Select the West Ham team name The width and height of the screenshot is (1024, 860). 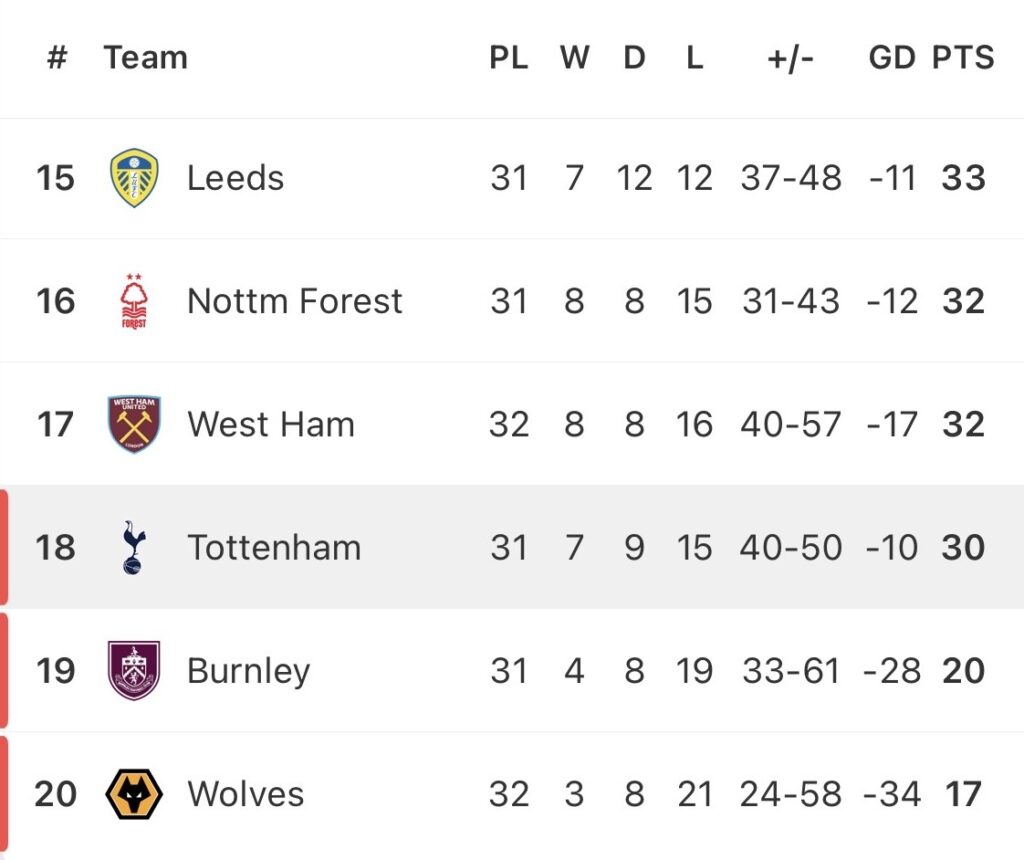click(270, 424)
